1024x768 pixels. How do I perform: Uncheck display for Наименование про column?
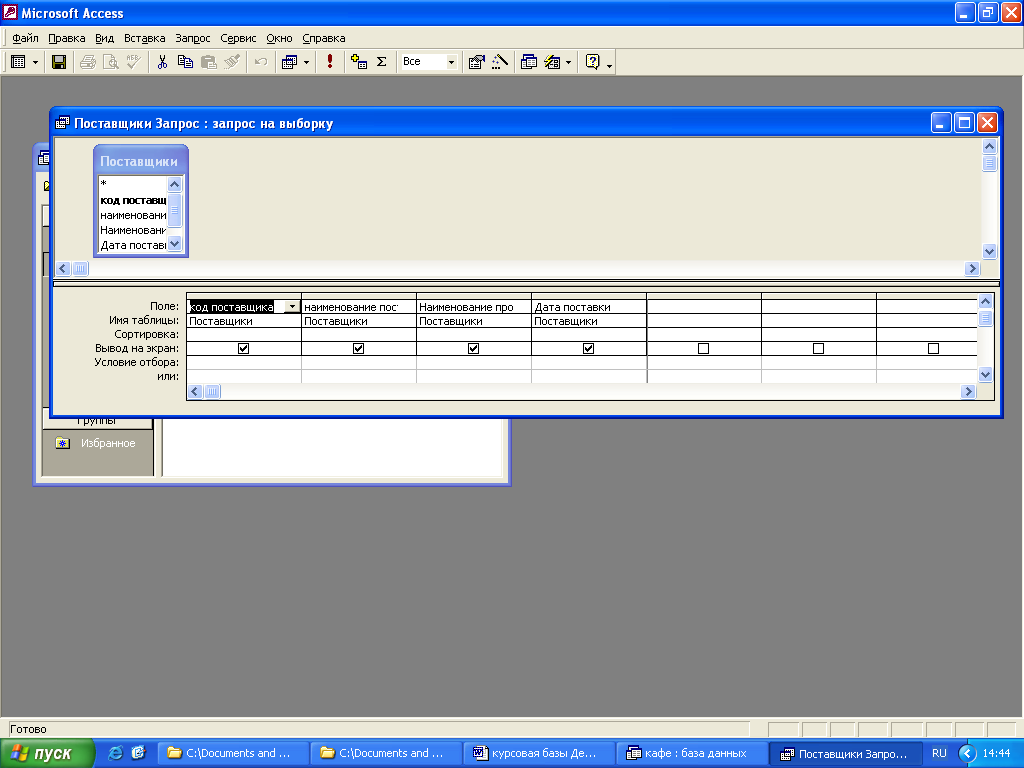pyautogui.click(x=473, y=348)
